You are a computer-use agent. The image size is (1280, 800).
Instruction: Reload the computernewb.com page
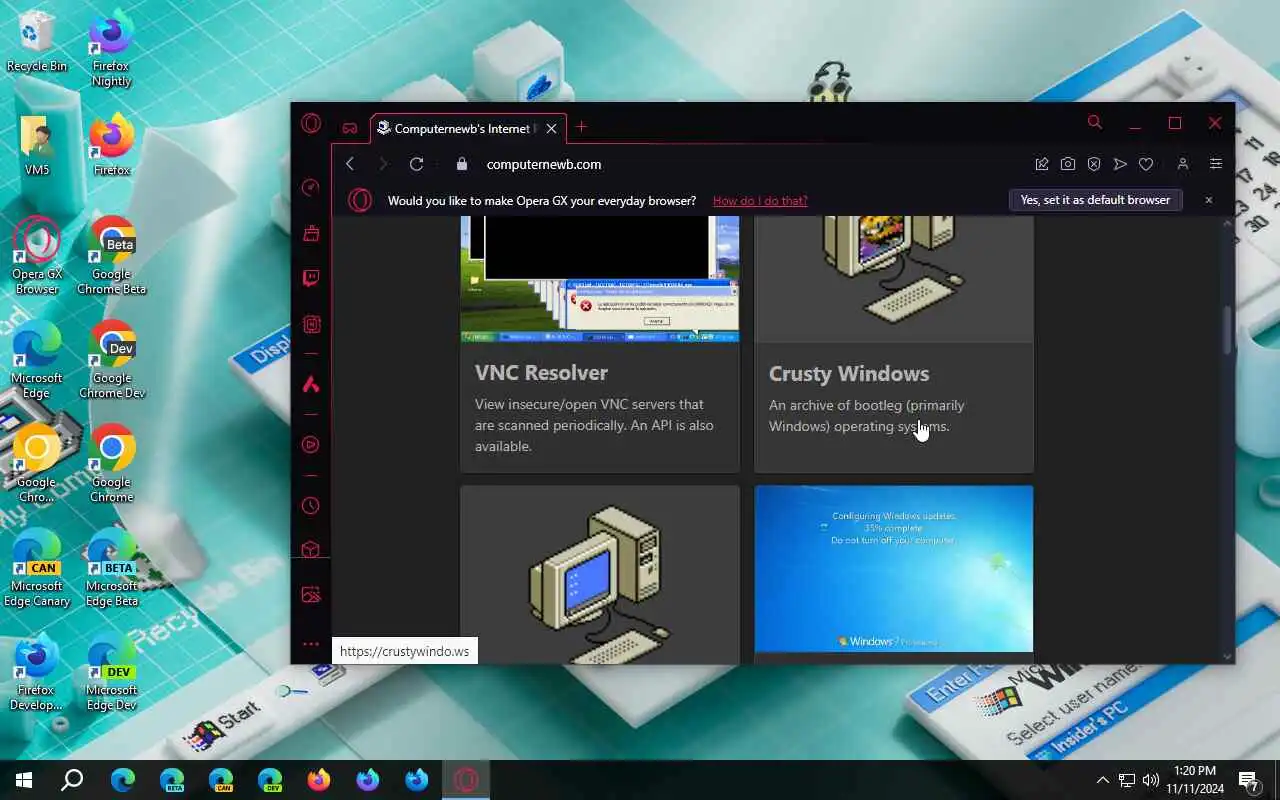(x=416, y=164)
